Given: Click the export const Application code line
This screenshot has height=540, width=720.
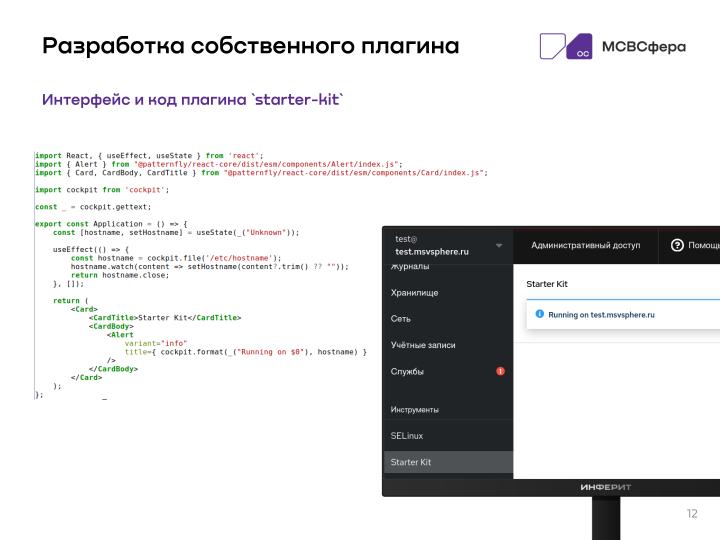Looking at the screenshot, I should (111, 224).
